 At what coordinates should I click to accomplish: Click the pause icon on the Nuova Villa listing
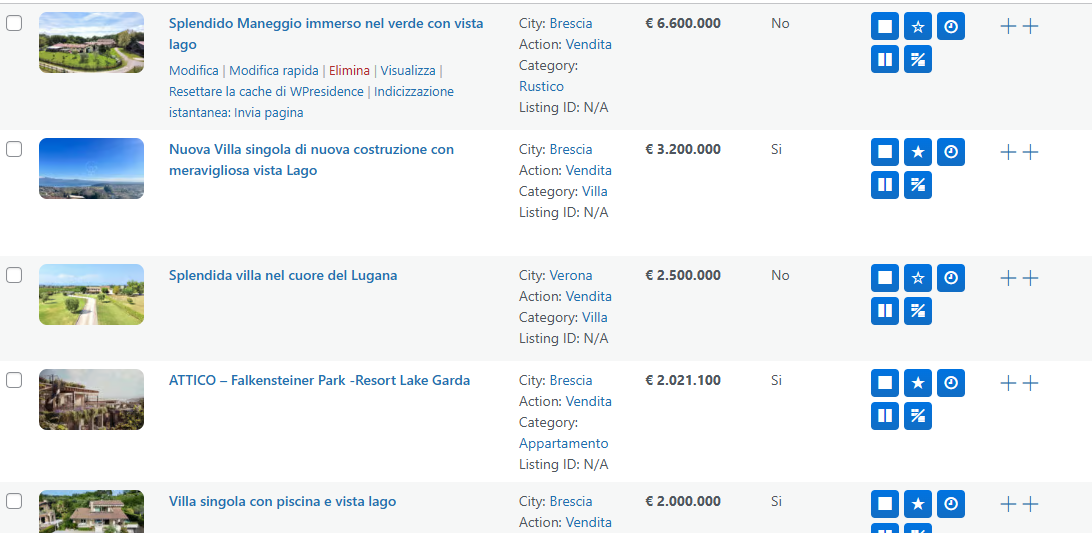click(885, 185)
